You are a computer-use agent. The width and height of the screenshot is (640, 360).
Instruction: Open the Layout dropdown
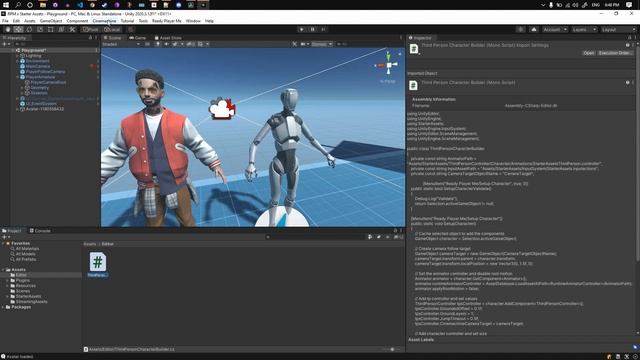[x=618, y=29]
